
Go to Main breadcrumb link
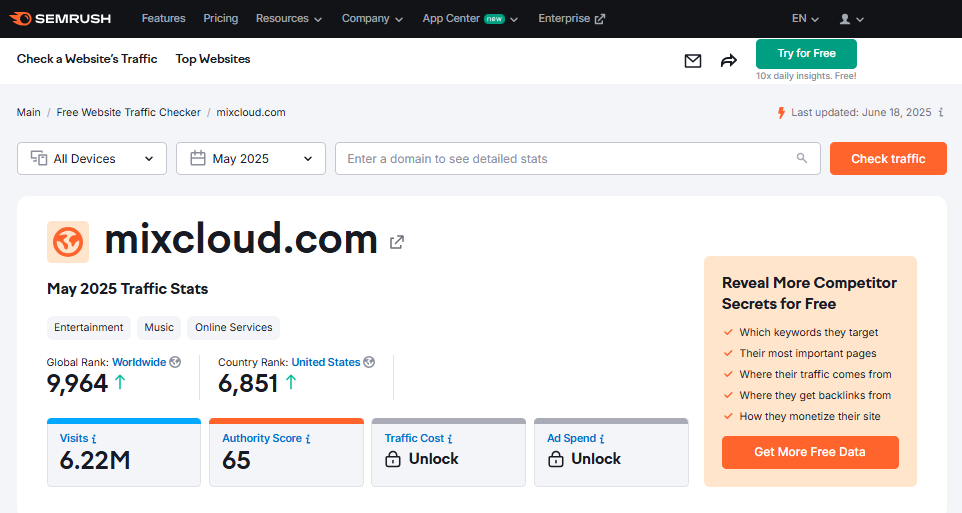[x=28, y=112]
